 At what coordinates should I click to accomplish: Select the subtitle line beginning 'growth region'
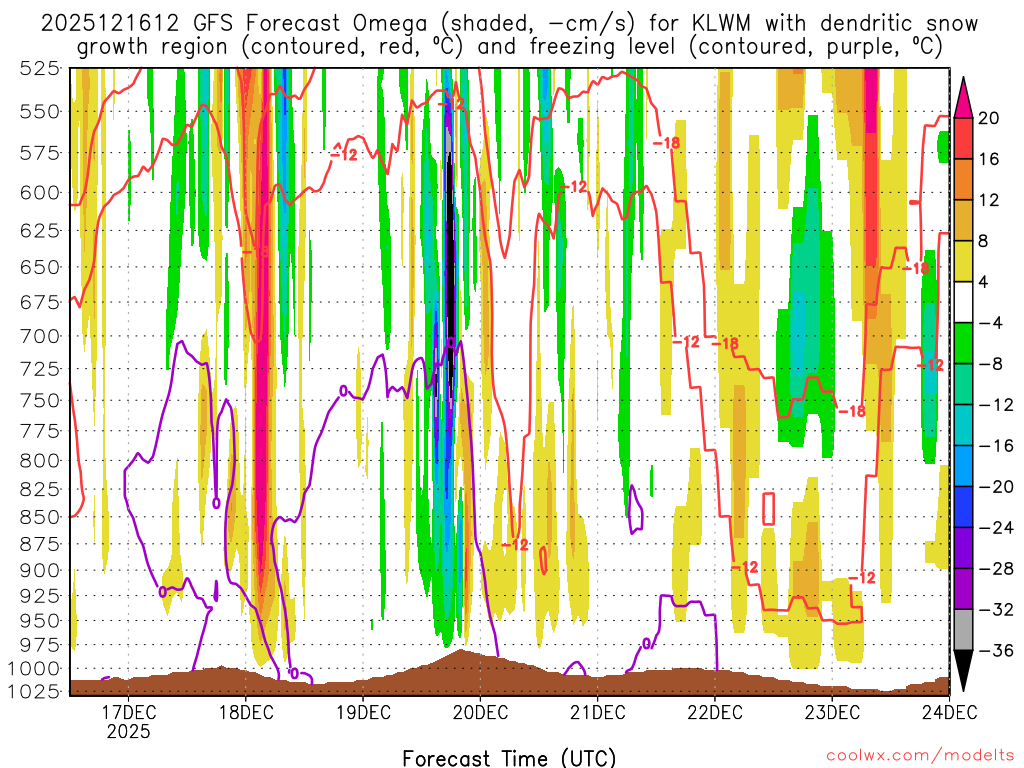509,47
